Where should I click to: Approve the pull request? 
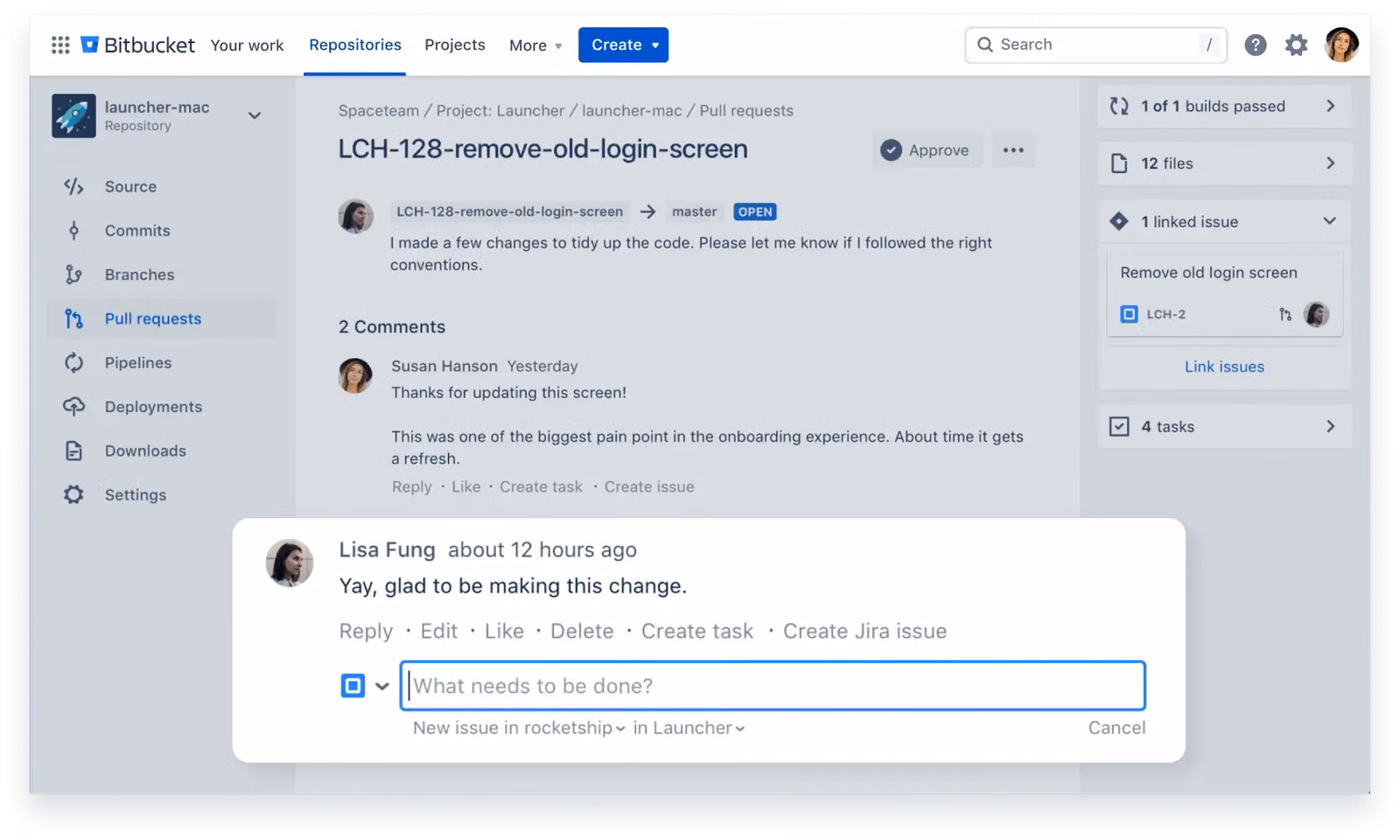coord(927,150)
